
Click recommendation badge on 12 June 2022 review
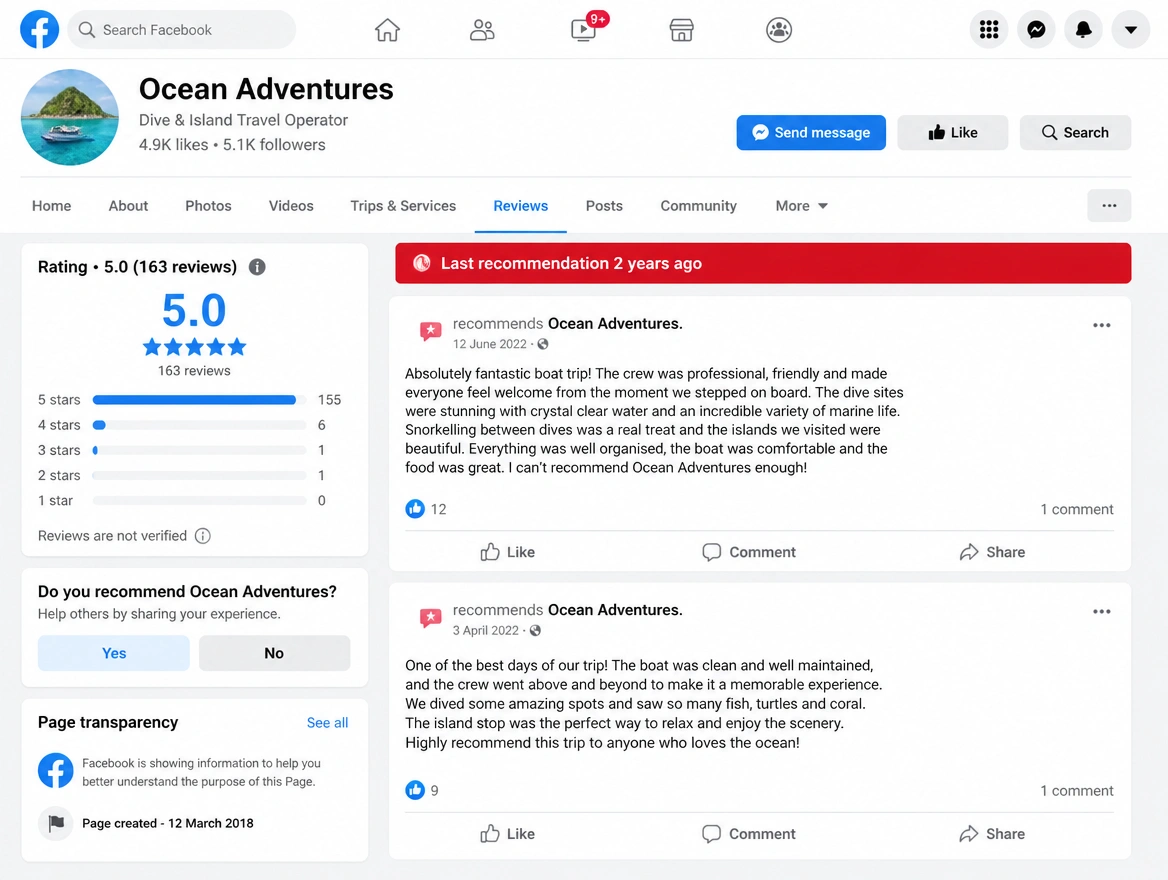(x=431, y=331)
